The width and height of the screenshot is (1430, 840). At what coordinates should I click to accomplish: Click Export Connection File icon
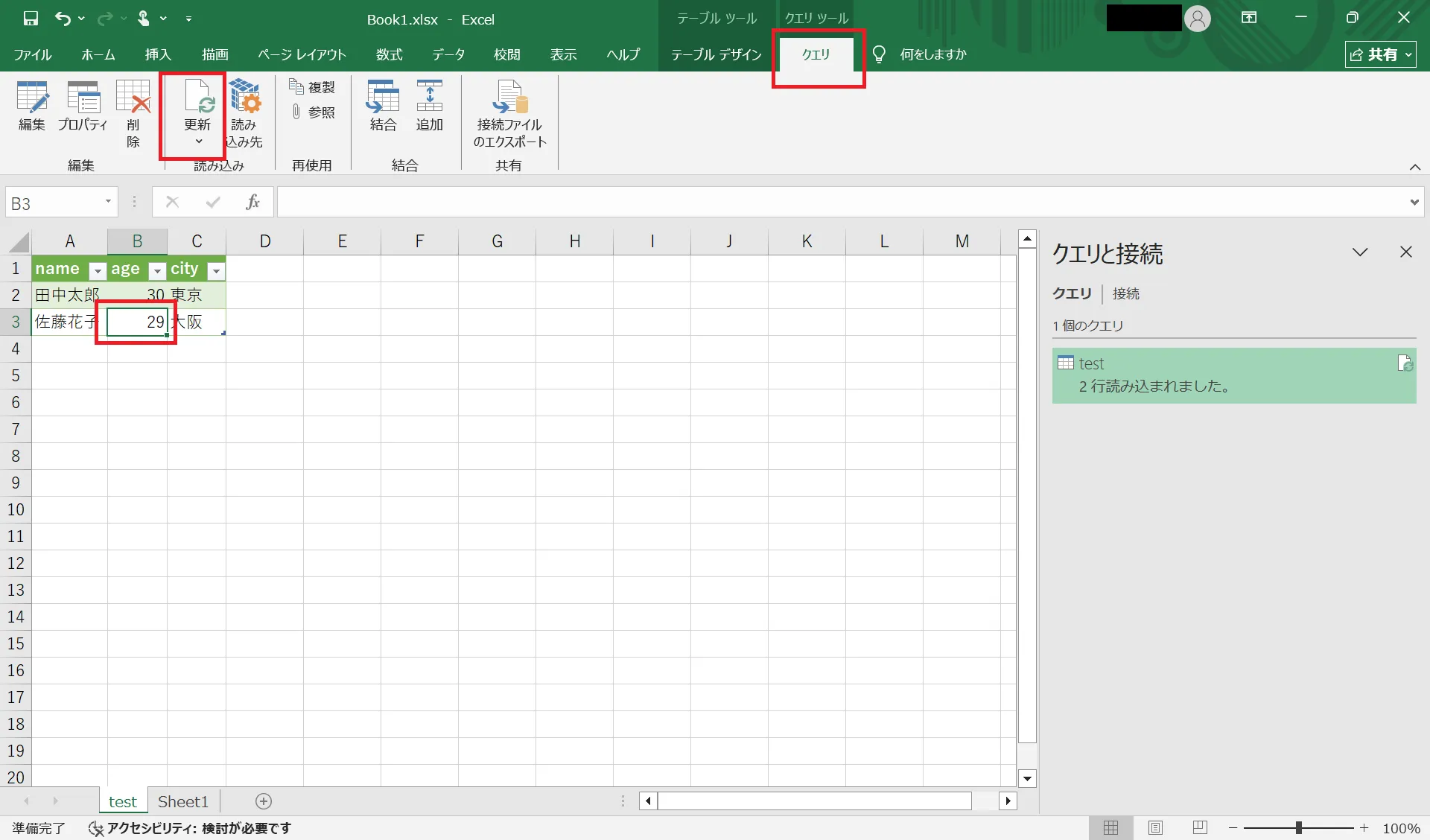[510, 98]
